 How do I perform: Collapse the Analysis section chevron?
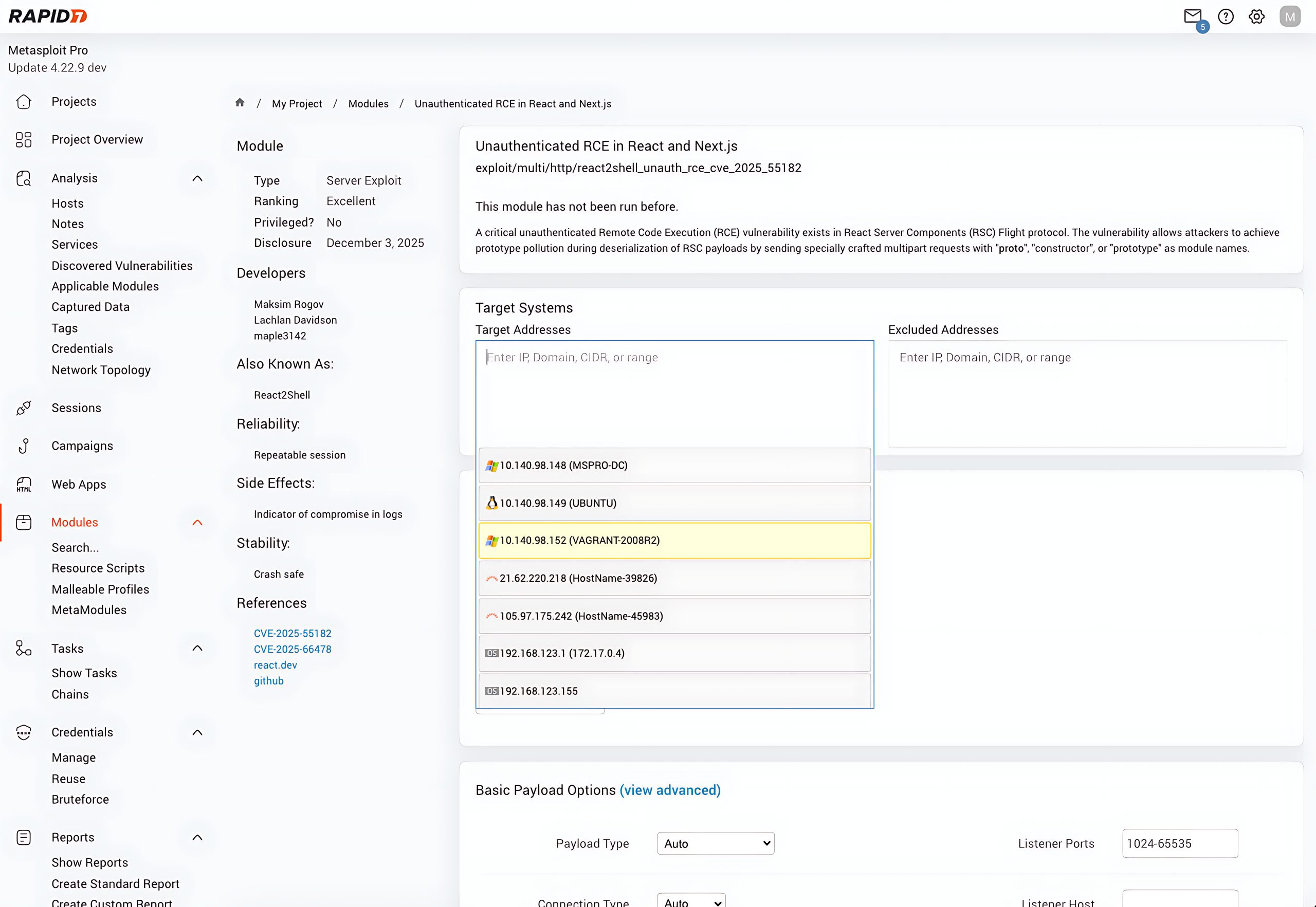(x=197, y=178)
